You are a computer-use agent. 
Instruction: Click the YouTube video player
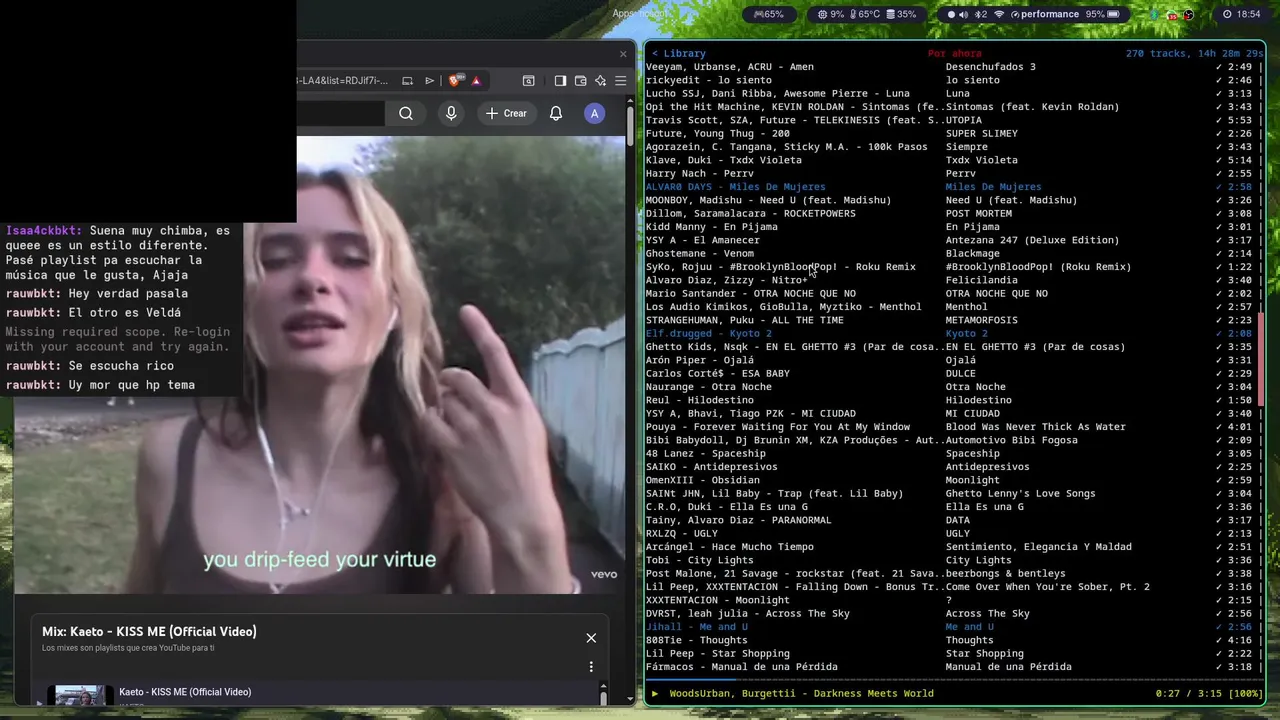[x=320, y=365]
